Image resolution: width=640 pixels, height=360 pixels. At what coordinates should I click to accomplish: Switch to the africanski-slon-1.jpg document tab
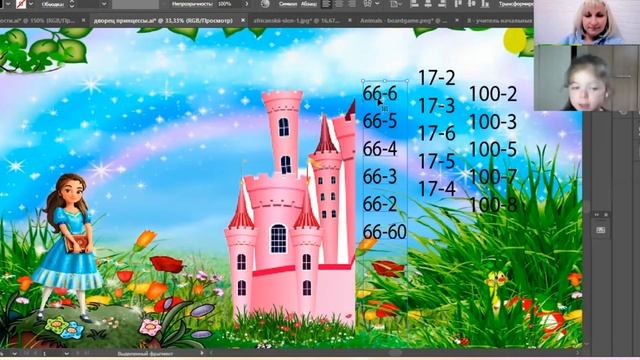pos(297,20)
